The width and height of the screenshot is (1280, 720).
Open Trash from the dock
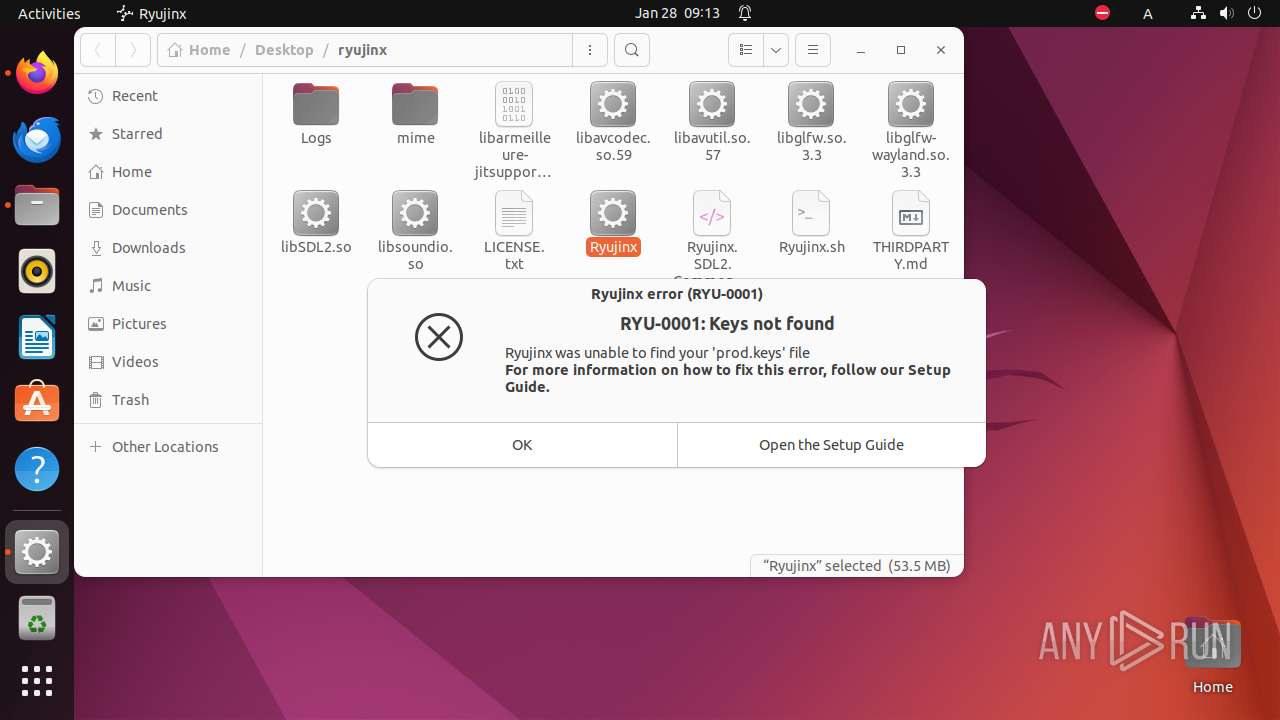37,618
